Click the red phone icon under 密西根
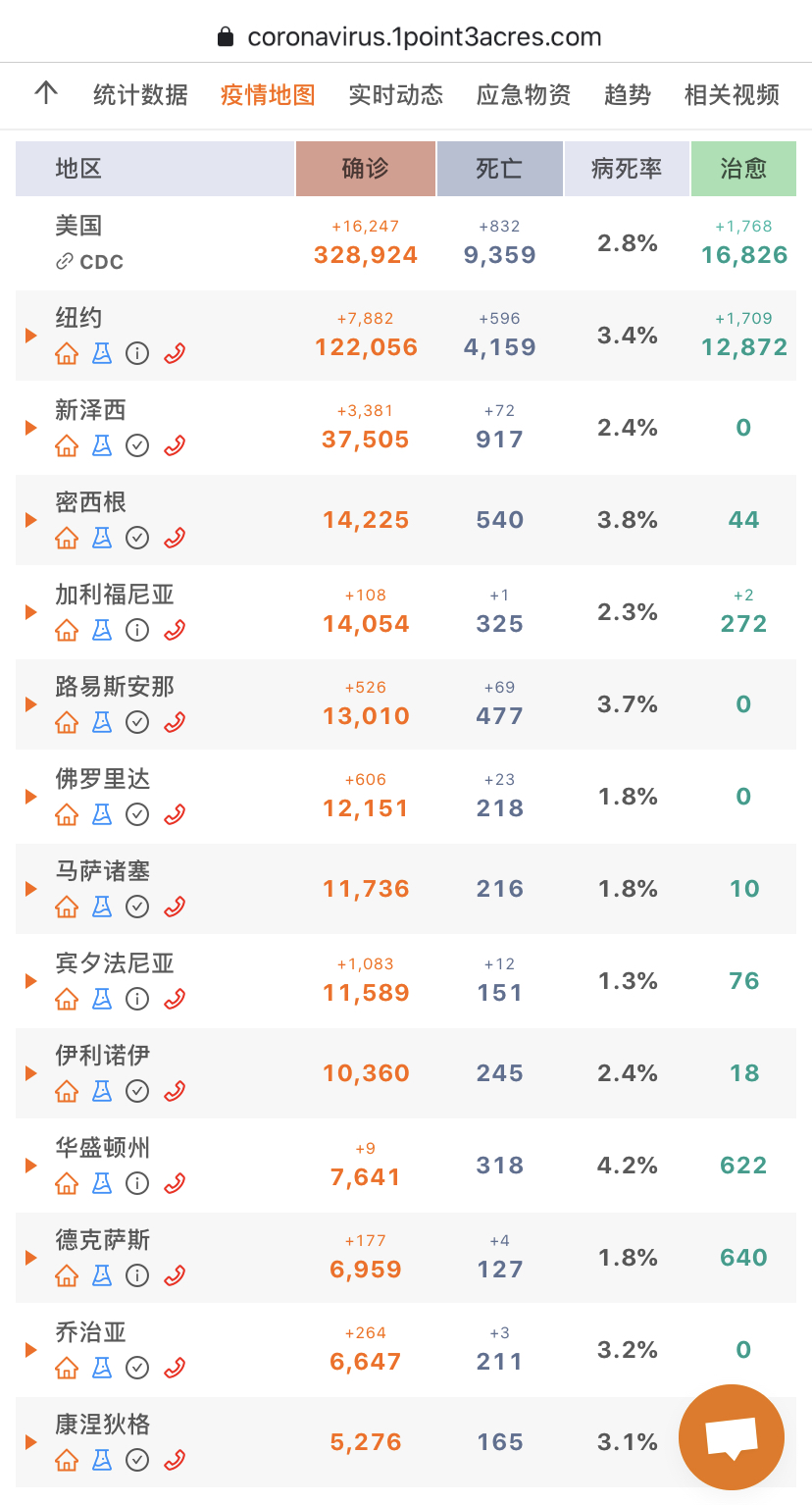 [x=175, y=538]
